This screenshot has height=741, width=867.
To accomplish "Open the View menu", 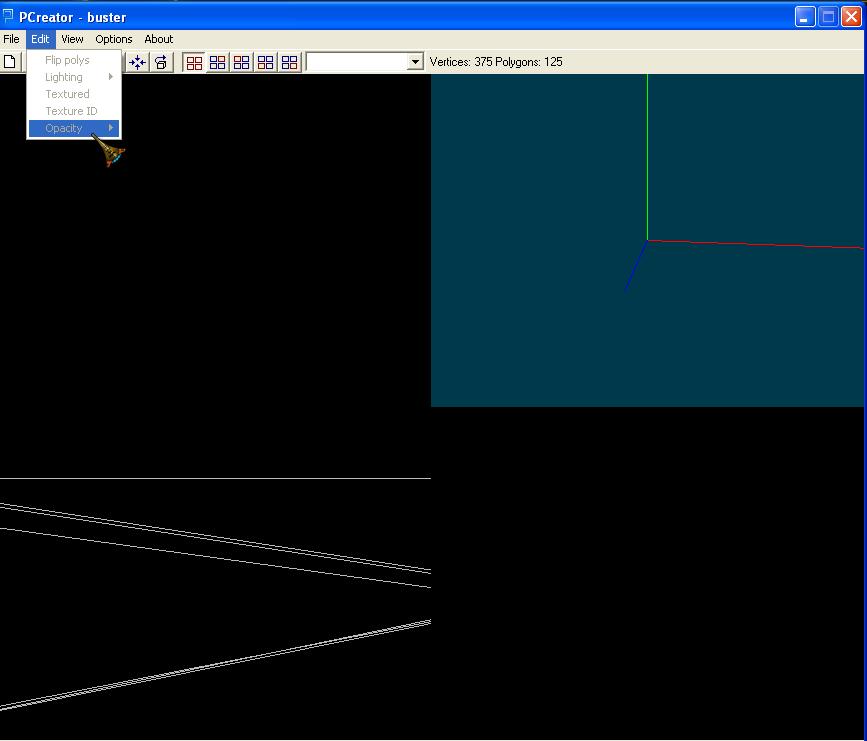I will [x=72, y=39].
